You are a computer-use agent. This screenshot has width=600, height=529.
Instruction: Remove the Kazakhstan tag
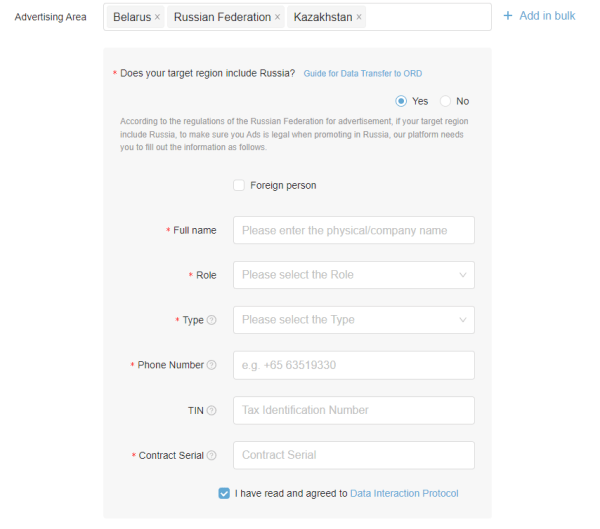359,18
